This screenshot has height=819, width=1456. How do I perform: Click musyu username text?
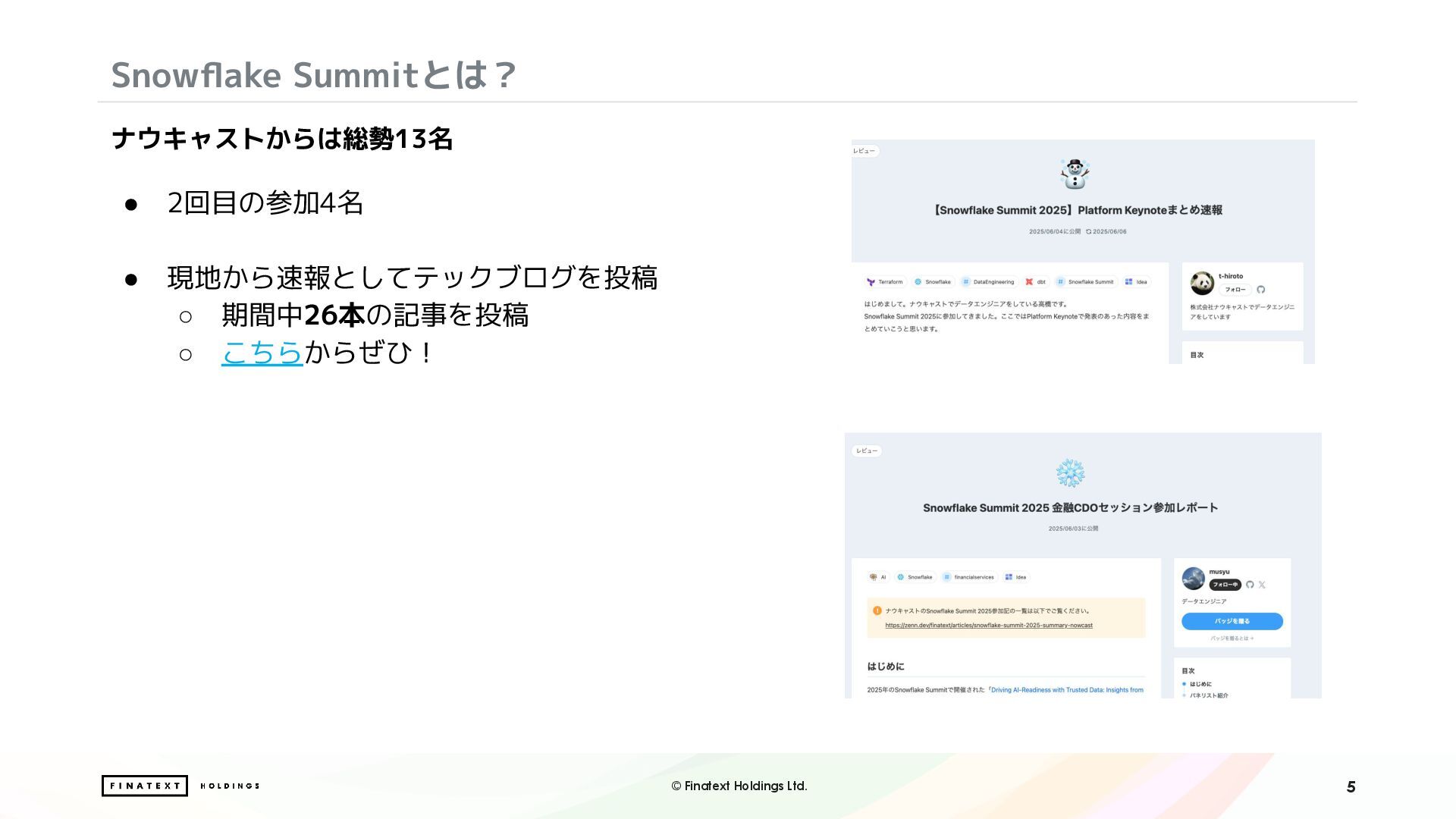click(1219, 572)
